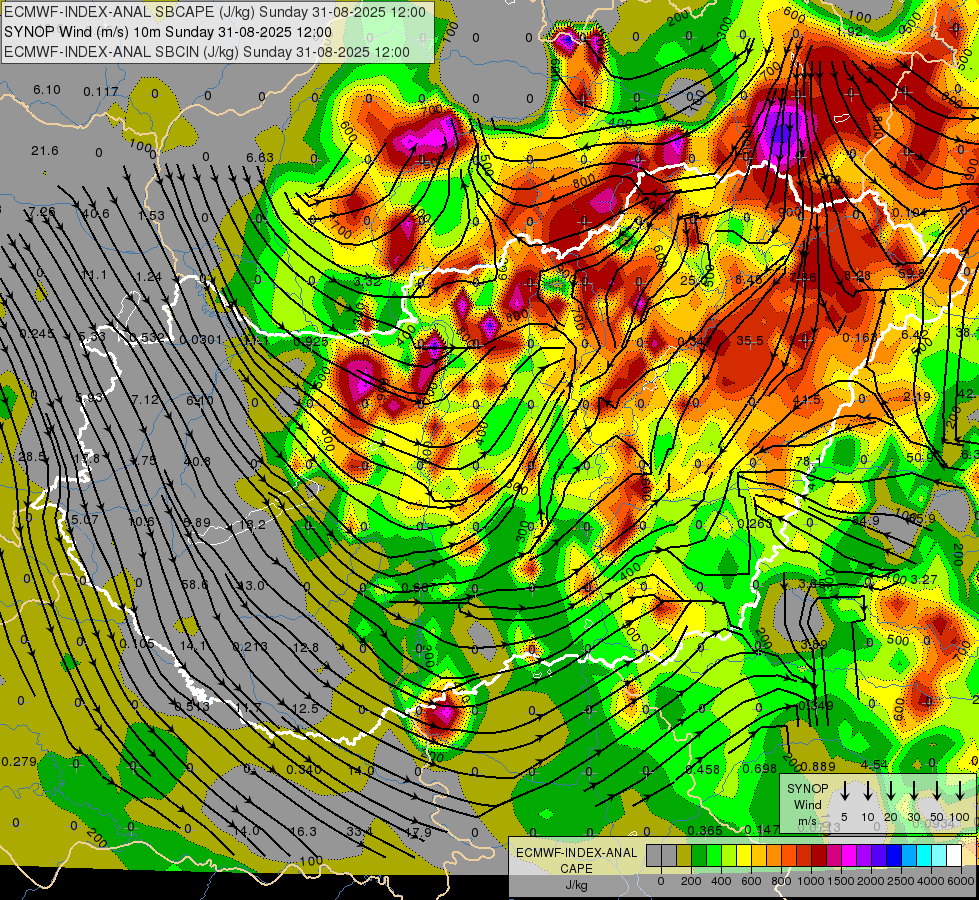The width and height of the screenshot is (979, 900).
Task: Pick the dark red CAPE legend swatch
Action: tap(819, 856)
